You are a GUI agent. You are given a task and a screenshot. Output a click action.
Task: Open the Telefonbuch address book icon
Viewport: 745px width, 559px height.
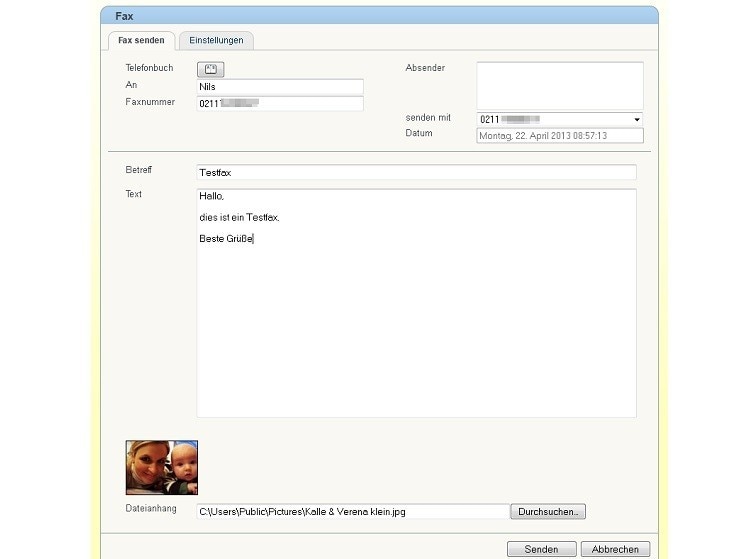click(210, 69)
